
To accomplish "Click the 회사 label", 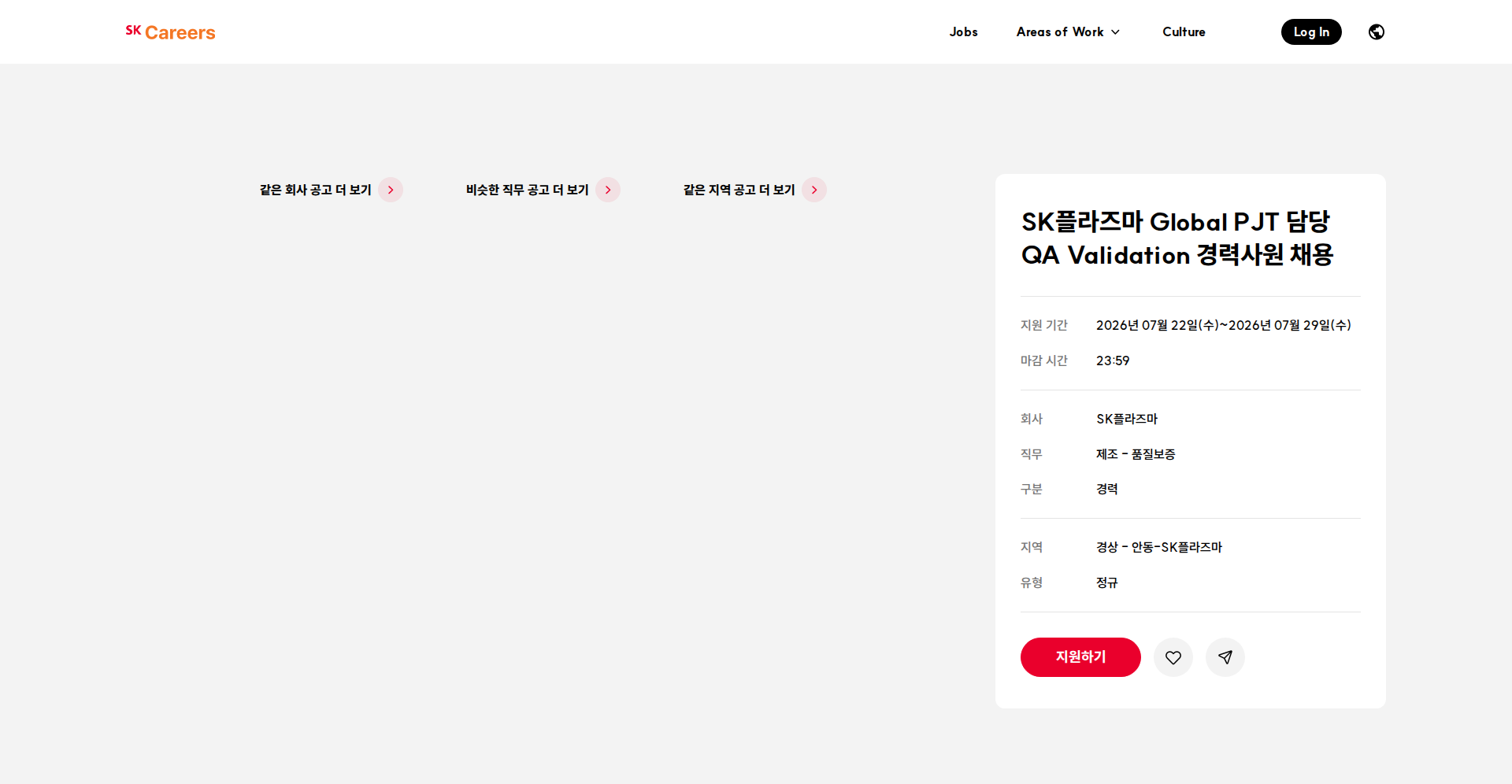I will (1032, 419).
